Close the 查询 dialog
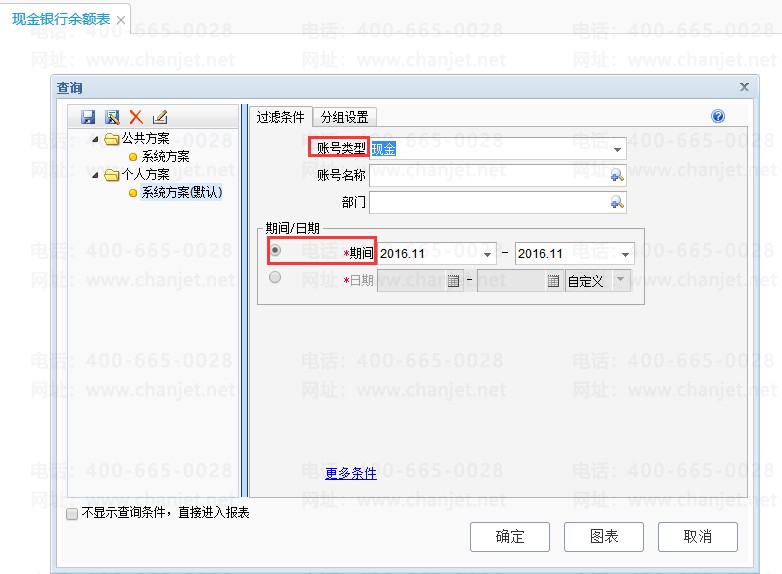This screenshot has height=574, width=782. click(x=744, y=87)
